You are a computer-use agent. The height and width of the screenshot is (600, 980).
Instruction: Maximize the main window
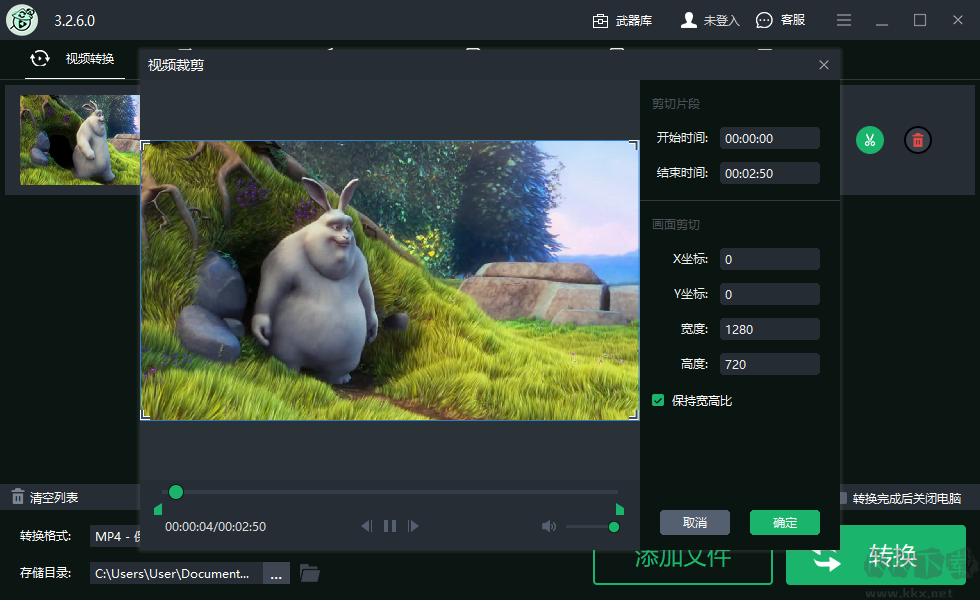coord(920,20)
